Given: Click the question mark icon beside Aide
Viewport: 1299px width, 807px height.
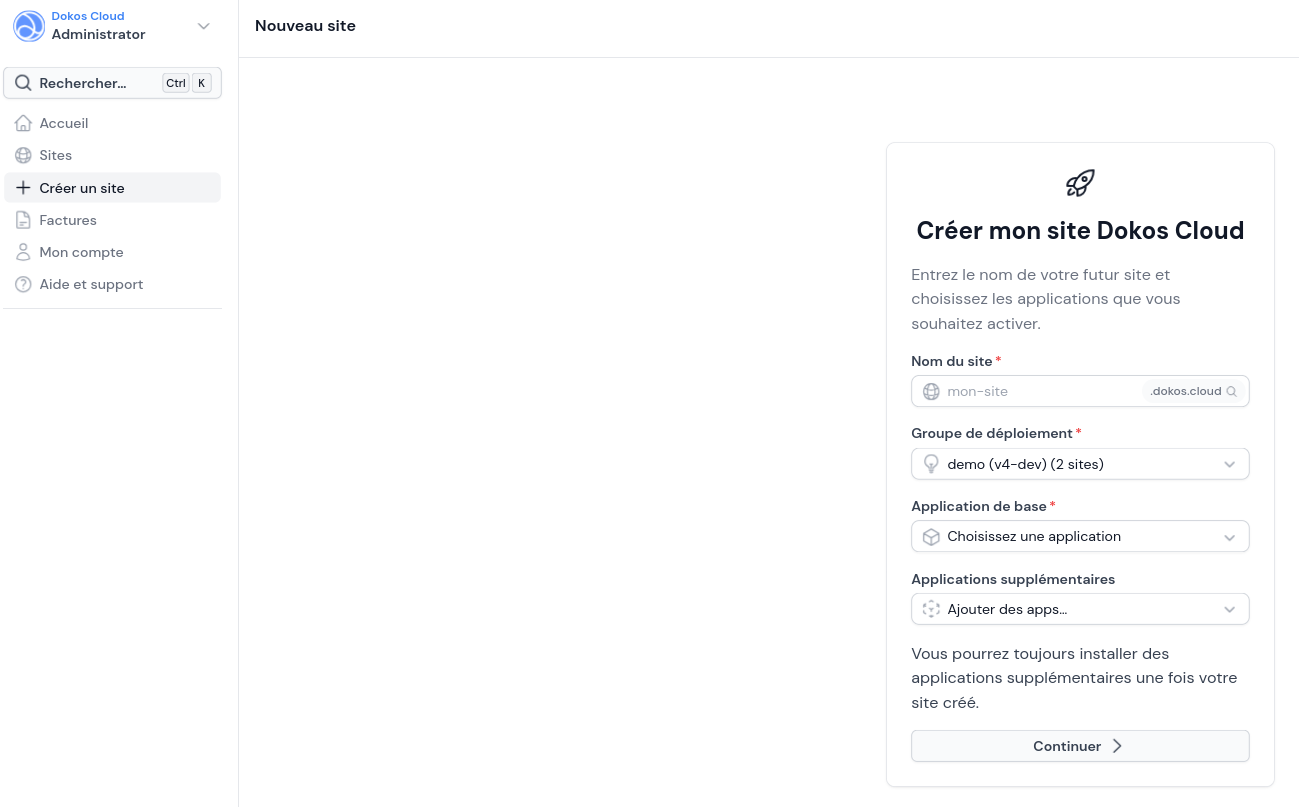Looking at the screenshot, I should [x=23, y=284].
